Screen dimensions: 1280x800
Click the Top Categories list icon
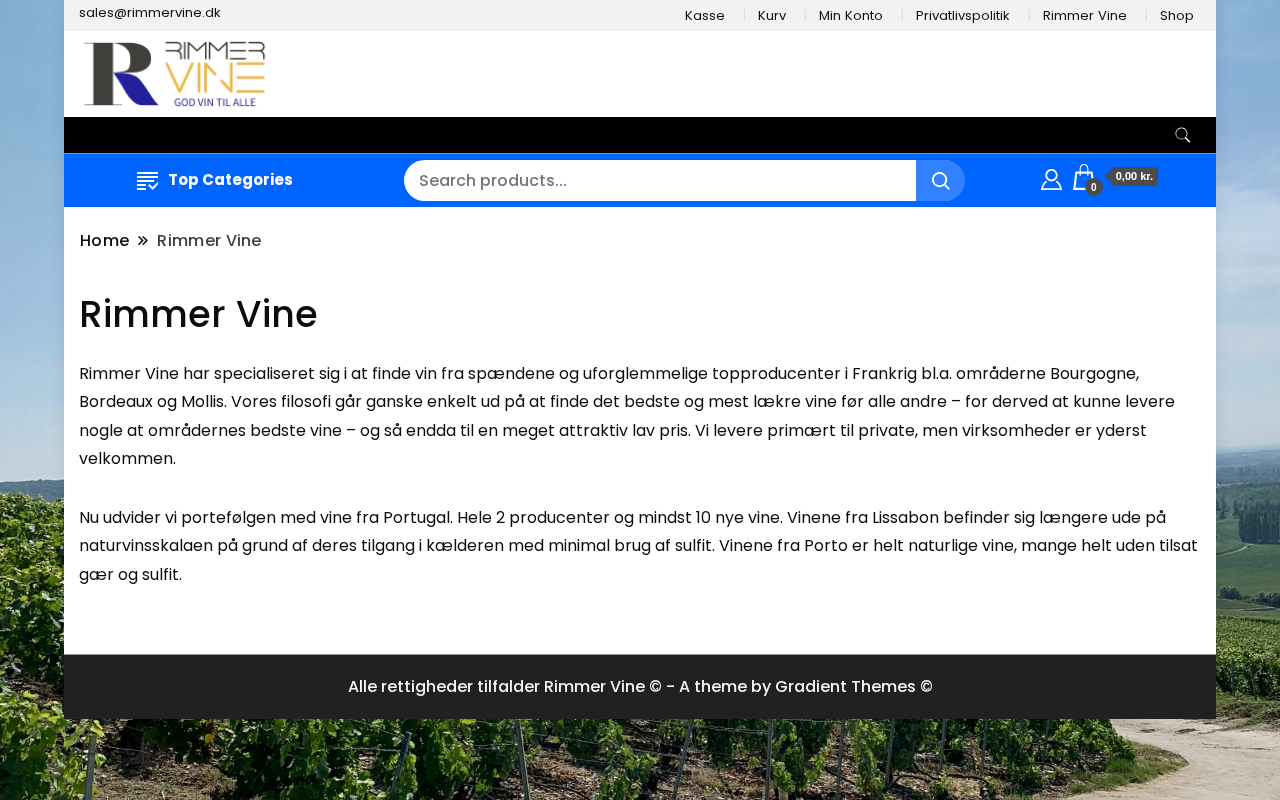click(x=147, y=181)
